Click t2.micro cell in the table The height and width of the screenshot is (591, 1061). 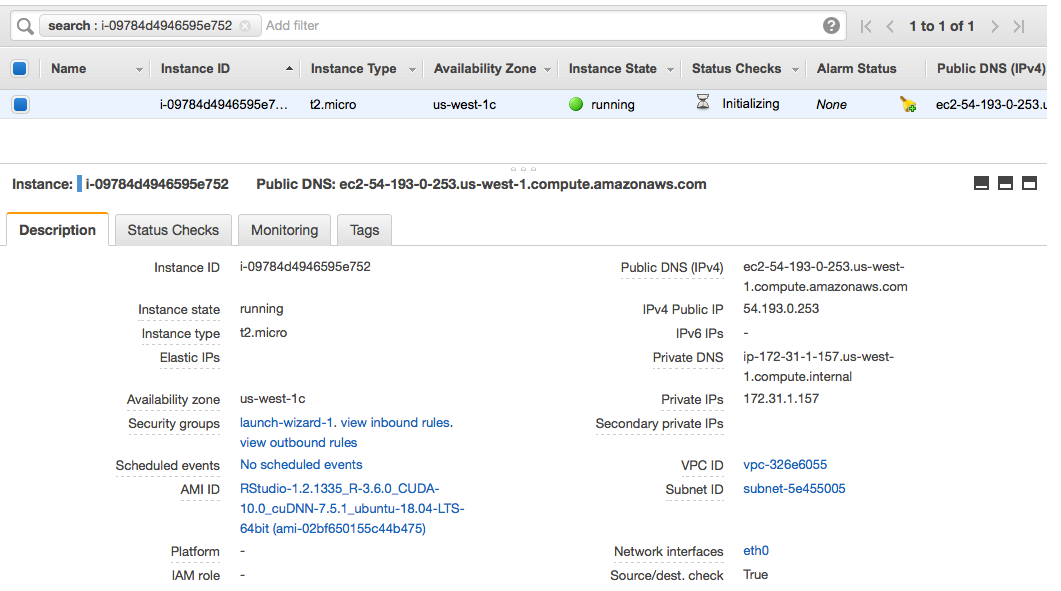pos(333,104)
